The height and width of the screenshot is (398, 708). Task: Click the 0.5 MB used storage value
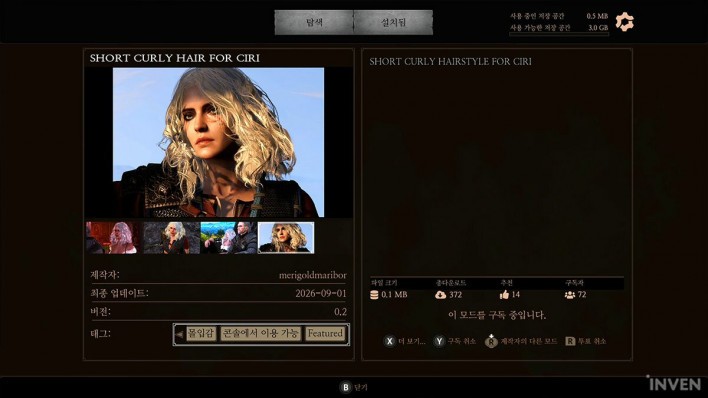597,16
